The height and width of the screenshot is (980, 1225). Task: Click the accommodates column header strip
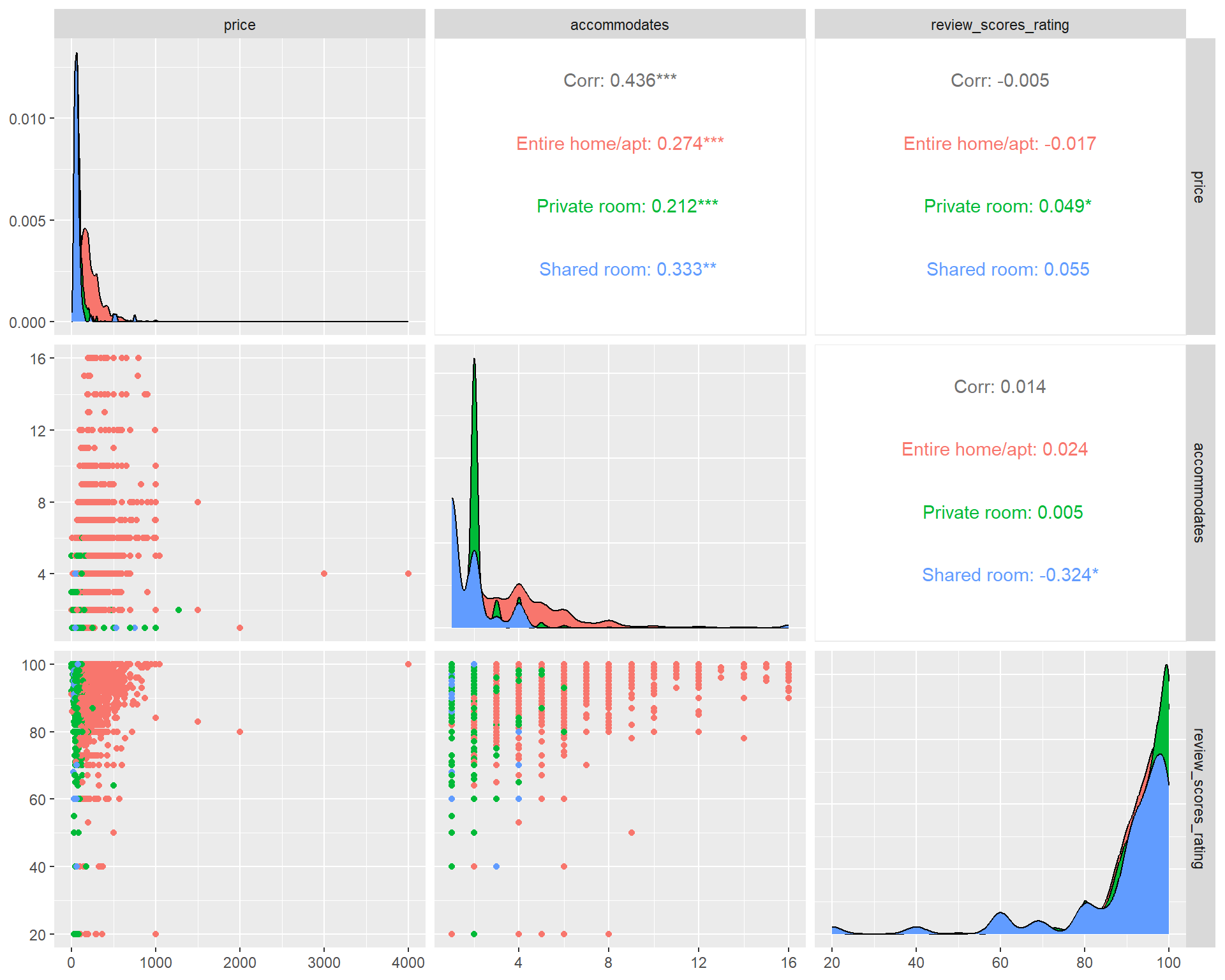pyautogui.click(x=620, y=24)
